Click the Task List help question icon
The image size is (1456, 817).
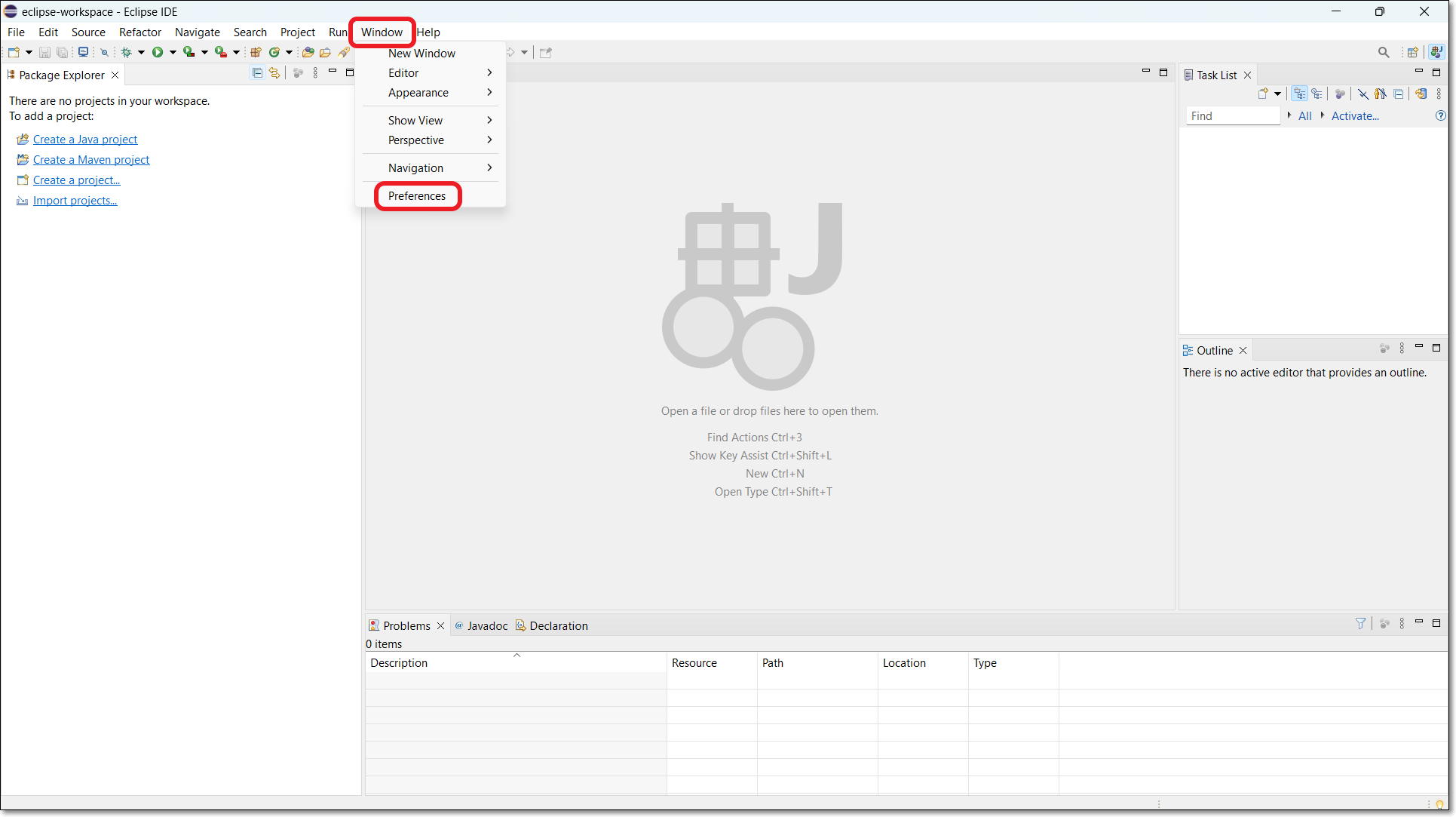click(x=1440, y=115)
